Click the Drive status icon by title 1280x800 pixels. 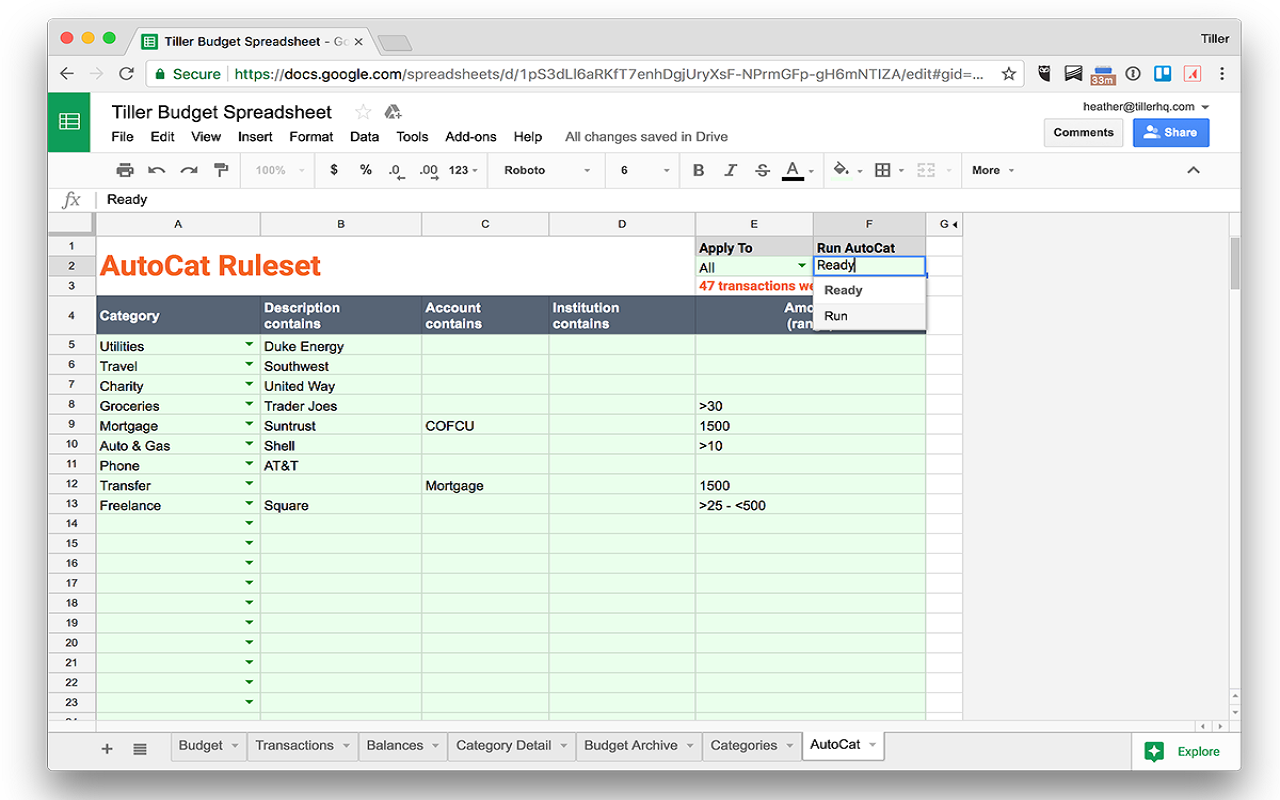click(393, 112)
